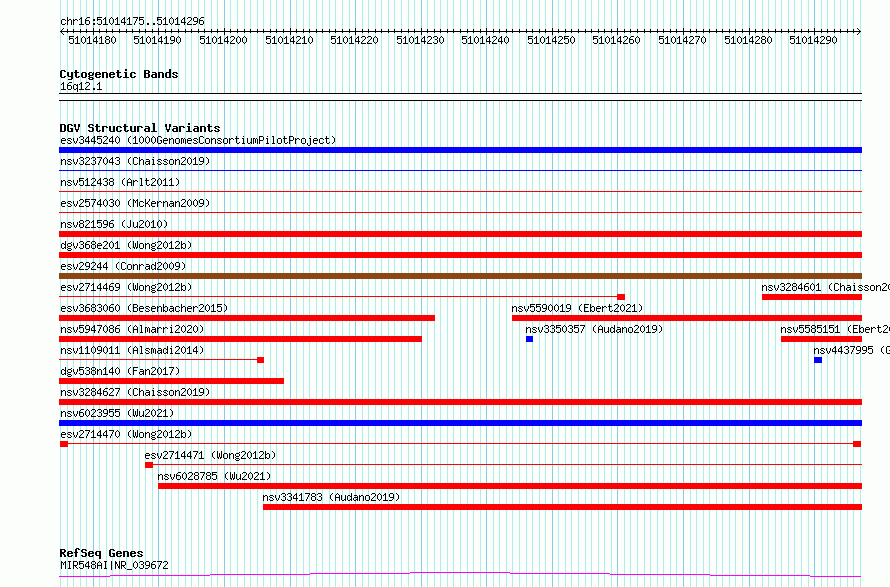
Task: Click the RefSeq Genes track title
Action: click(x=102, y=553)
